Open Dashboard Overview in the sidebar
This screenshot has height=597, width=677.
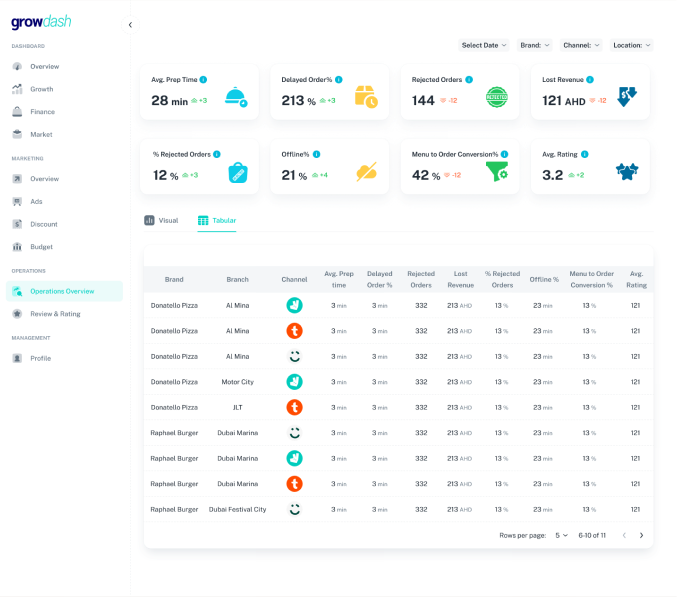(x=44, y=66)
